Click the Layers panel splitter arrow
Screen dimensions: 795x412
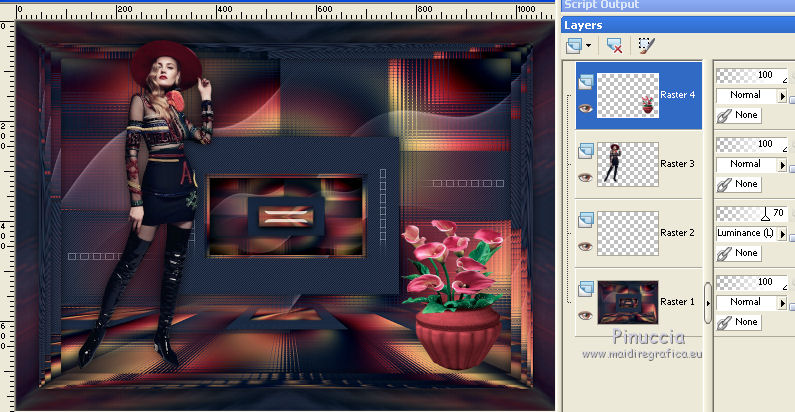click(x=708, y=303)
